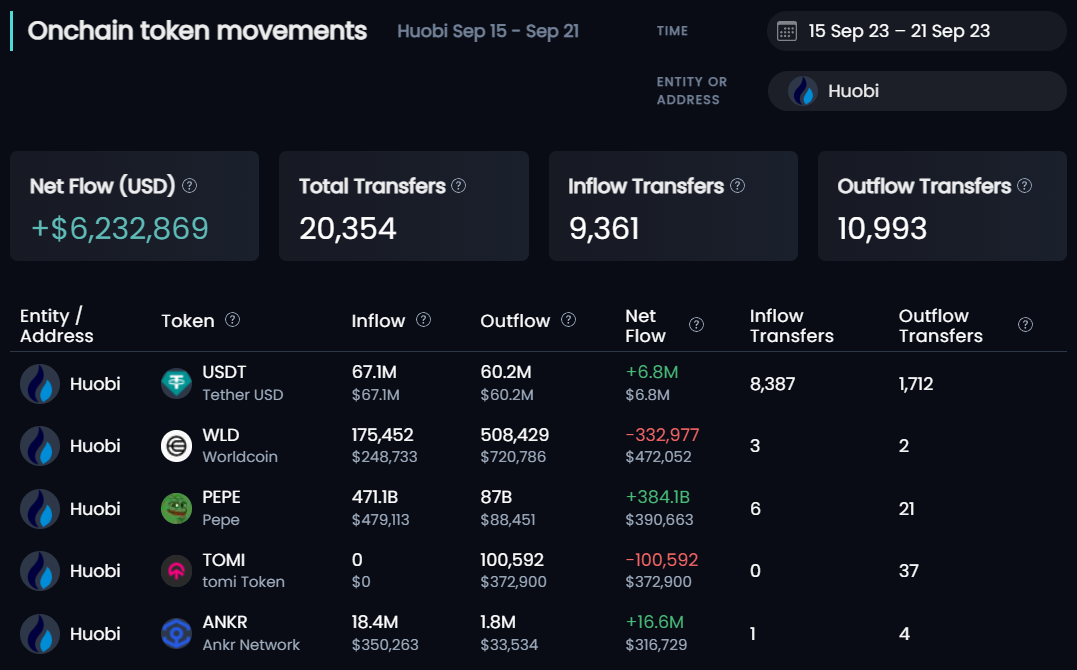Click the help icon next to Net Flow (USD)
Viewport: 1077px width, 670px height.
(x=190, y=186)
